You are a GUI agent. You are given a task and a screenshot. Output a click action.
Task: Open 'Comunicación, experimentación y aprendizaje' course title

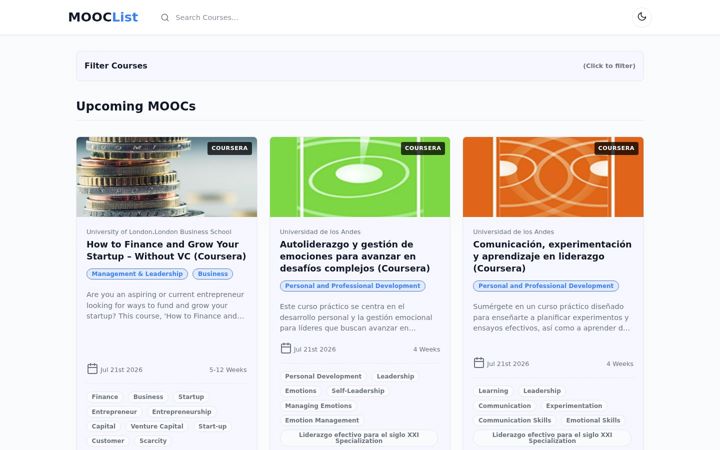(x=552, y=256)
